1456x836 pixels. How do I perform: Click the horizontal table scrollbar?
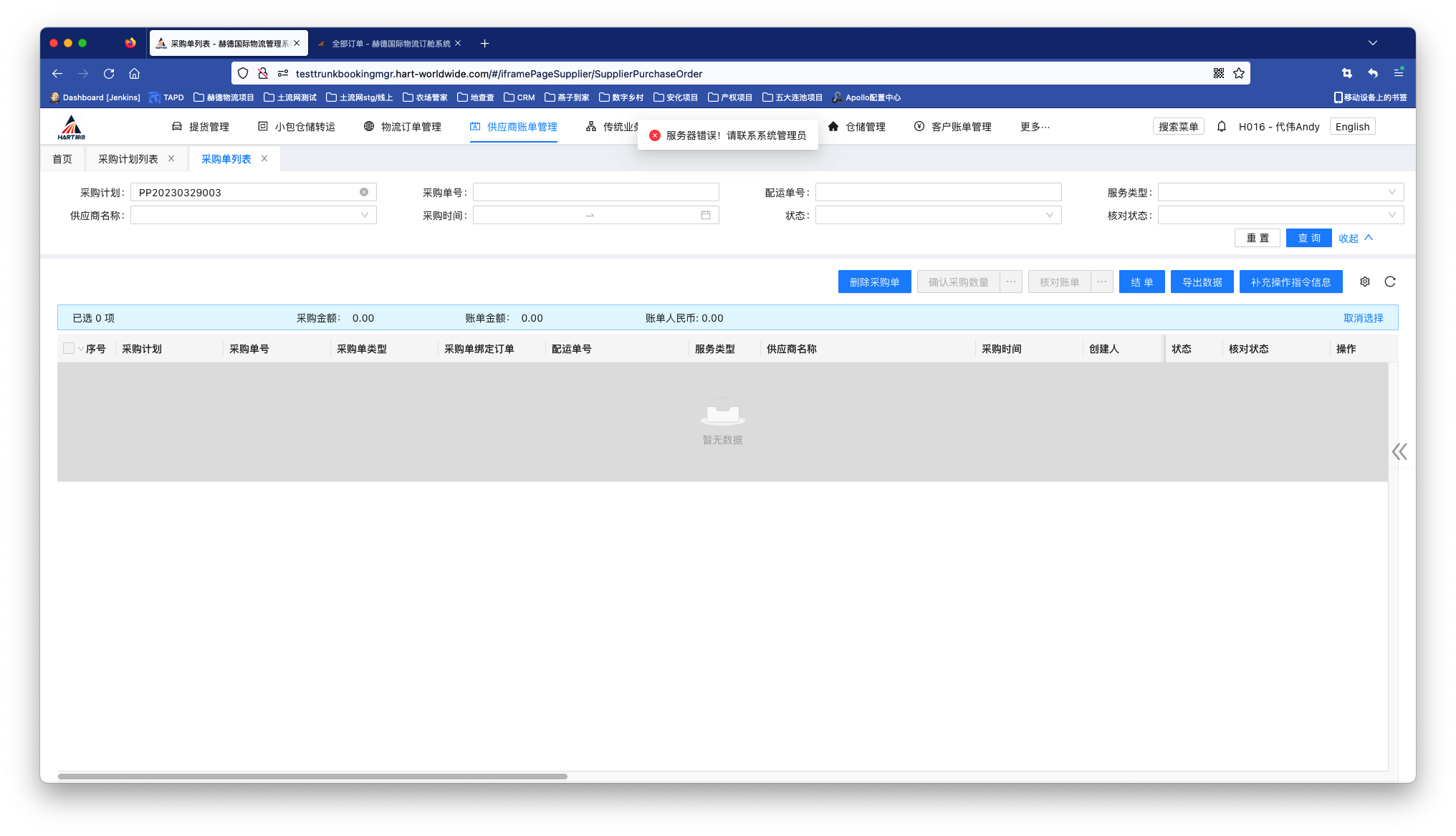click(312, 776)
